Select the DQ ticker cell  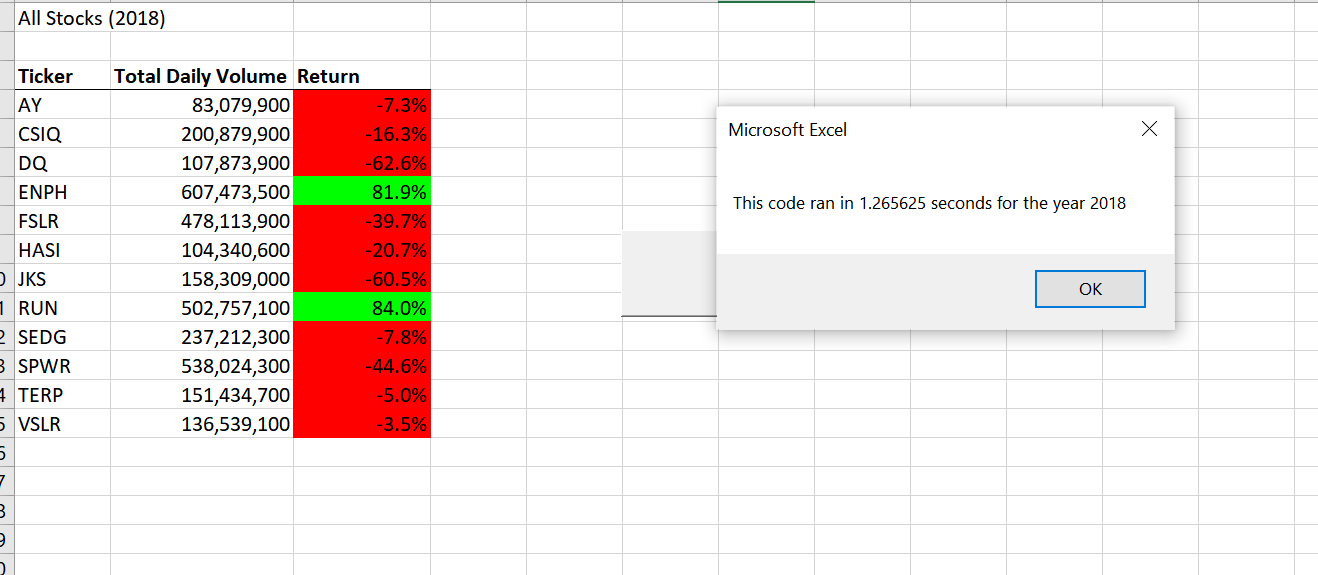(x=63, y=163)
